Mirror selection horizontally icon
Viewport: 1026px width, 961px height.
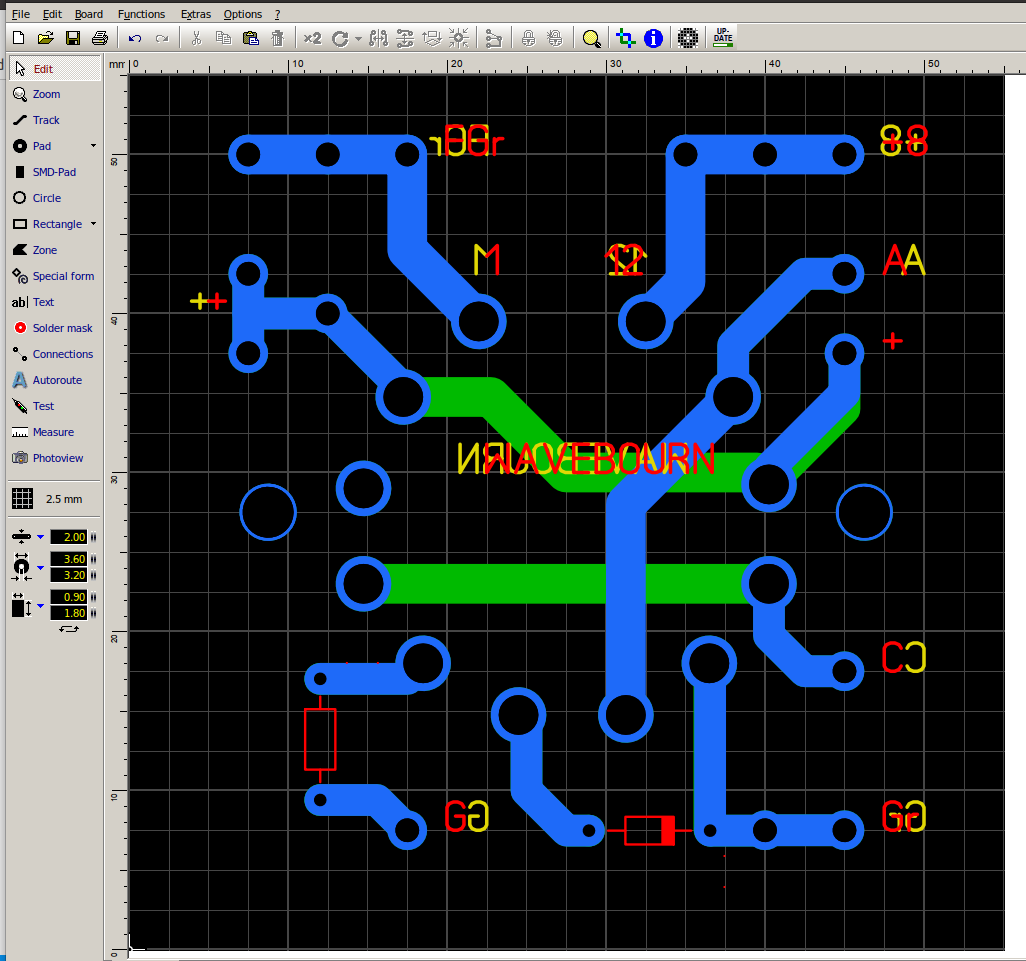[x=378, y=39]
